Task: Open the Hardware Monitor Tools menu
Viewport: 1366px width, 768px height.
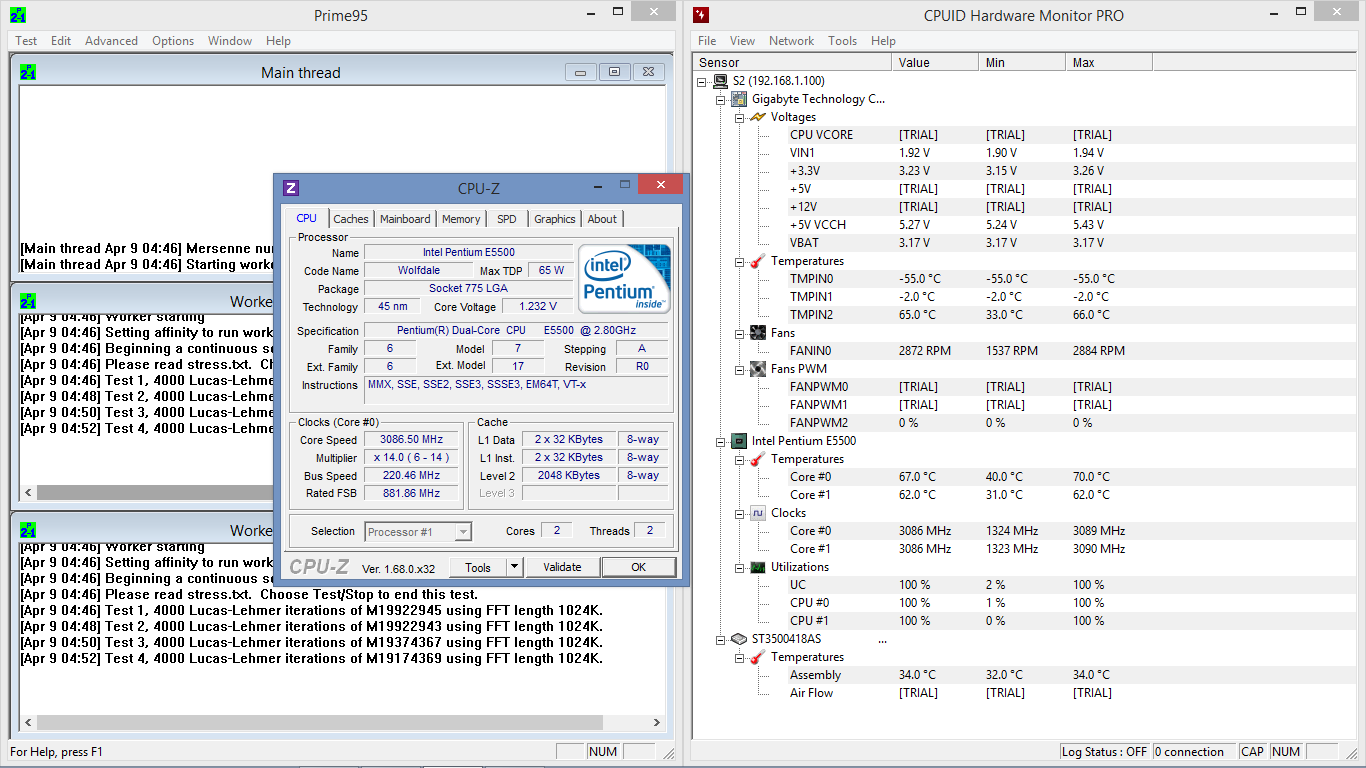Action: pyautogui.click(x=842, y=41)
